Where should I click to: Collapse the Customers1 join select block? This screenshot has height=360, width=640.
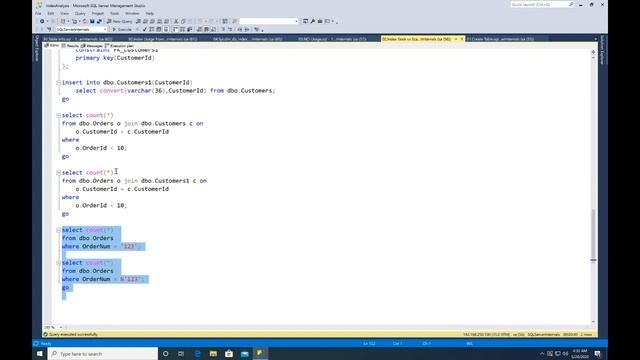(x=58, y=173)
